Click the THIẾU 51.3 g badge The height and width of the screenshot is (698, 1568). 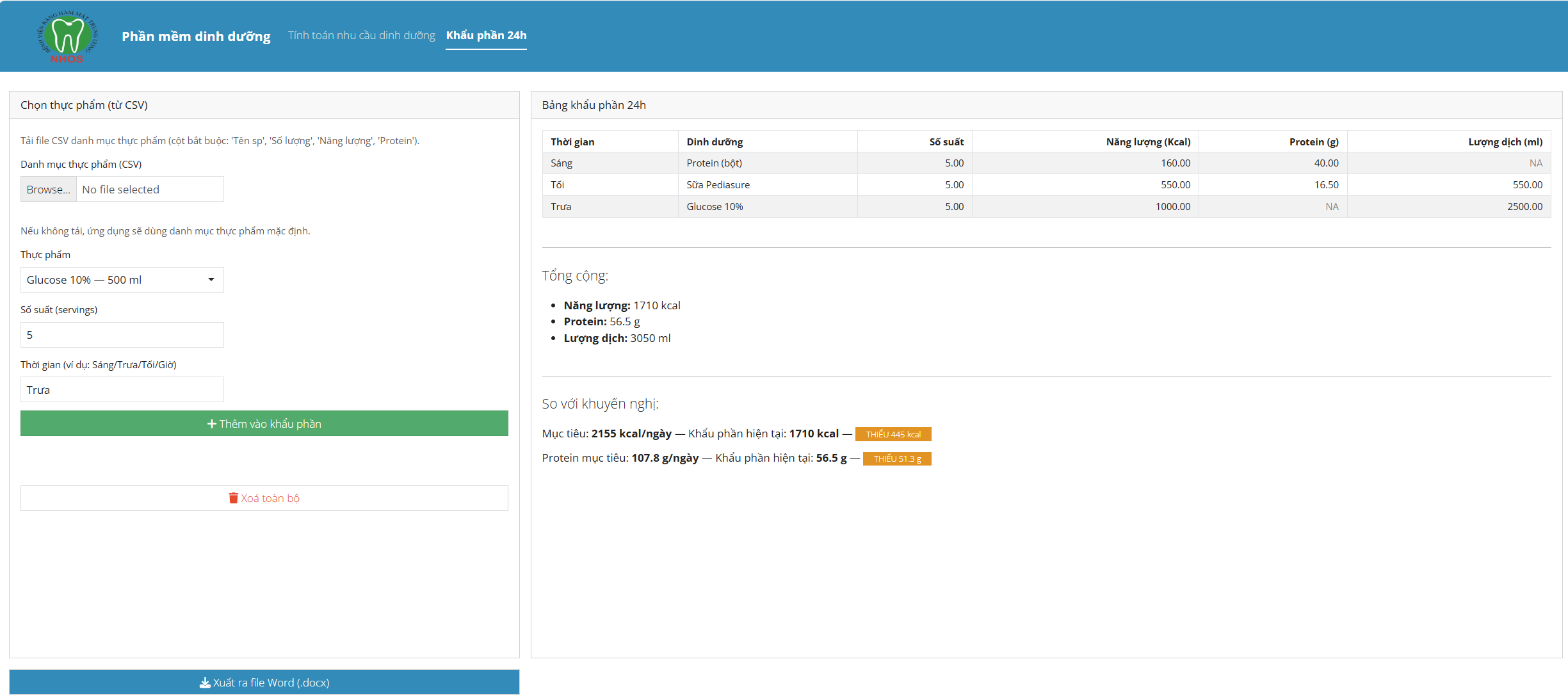pyautogui.click(x=896, y=459)
